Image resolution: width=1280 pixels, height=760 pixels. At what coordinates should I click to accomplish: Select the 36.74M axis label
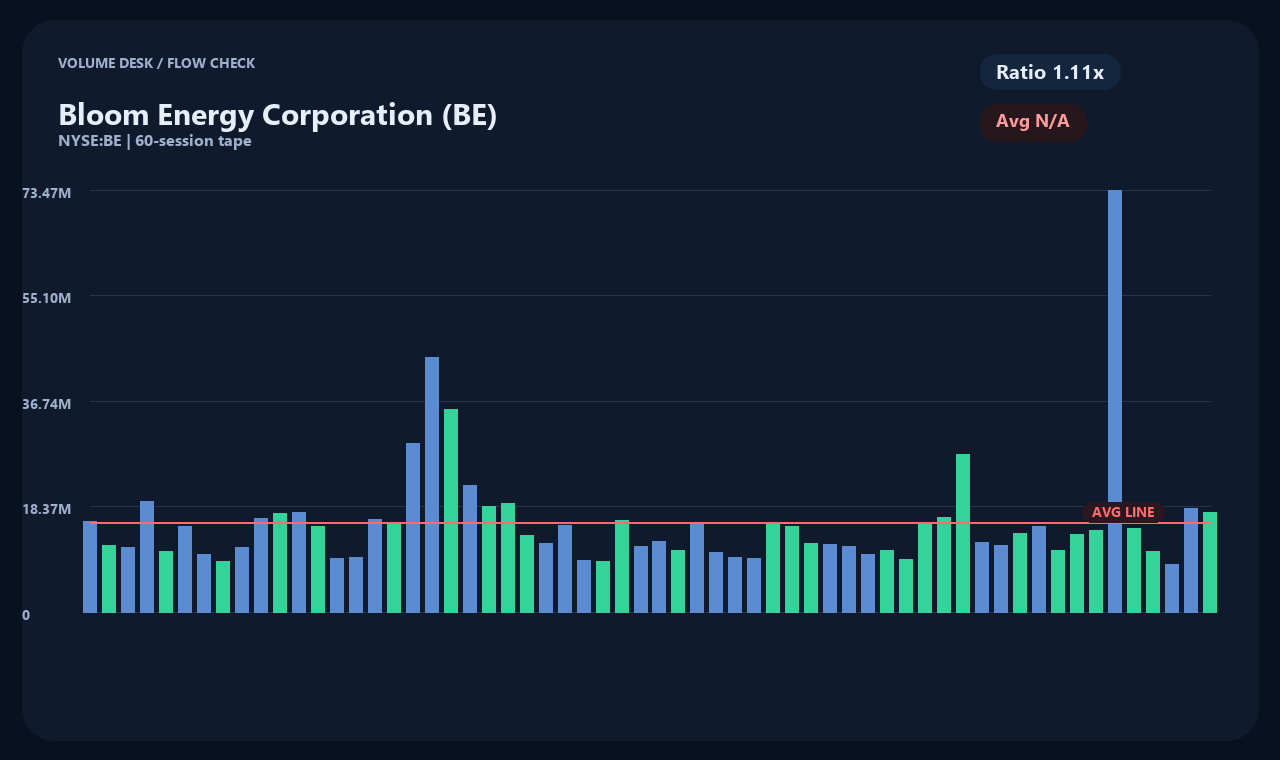click(47, 404)
